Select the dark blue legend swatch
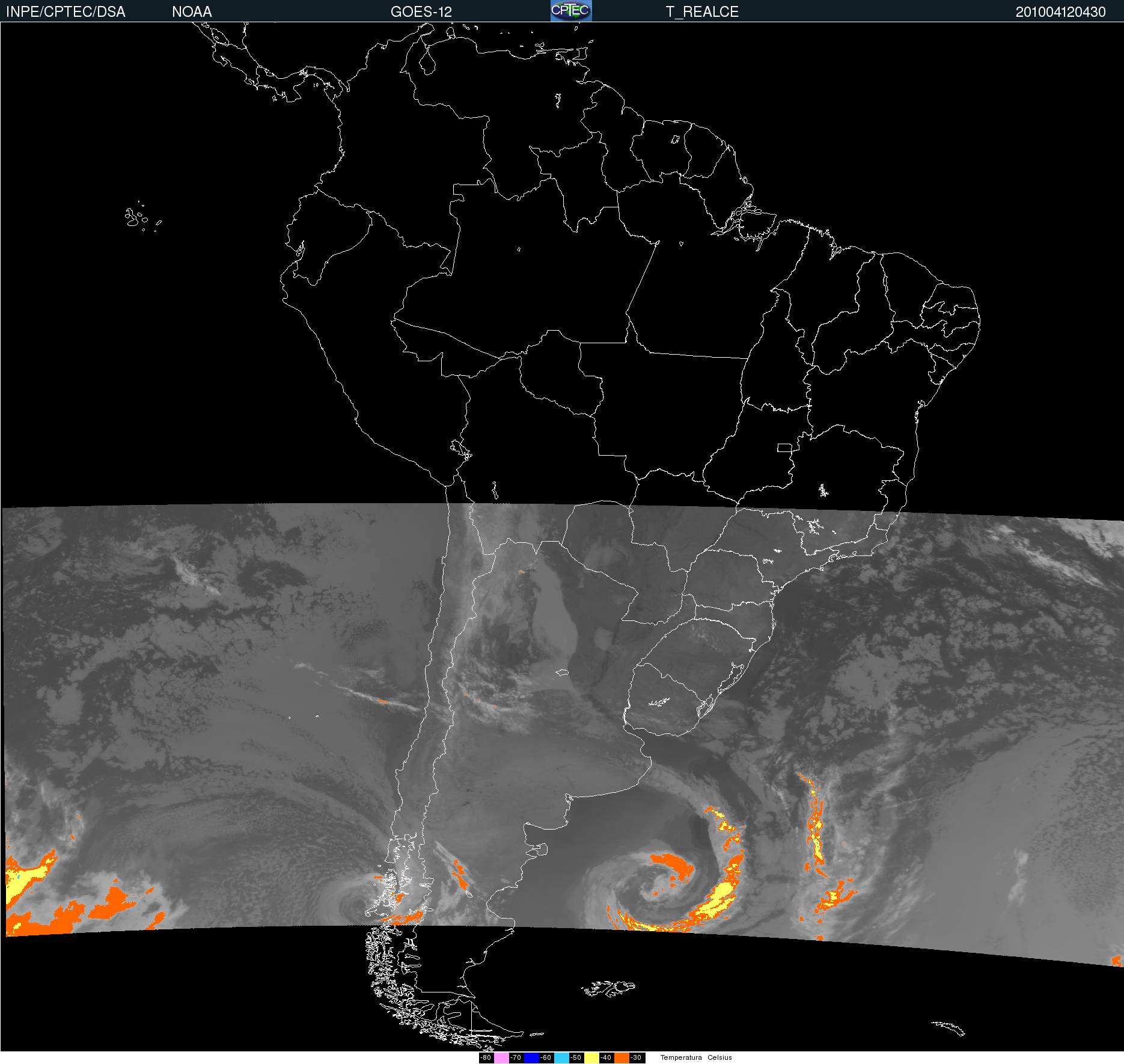1124x1064 pixels. (531, 1058)
